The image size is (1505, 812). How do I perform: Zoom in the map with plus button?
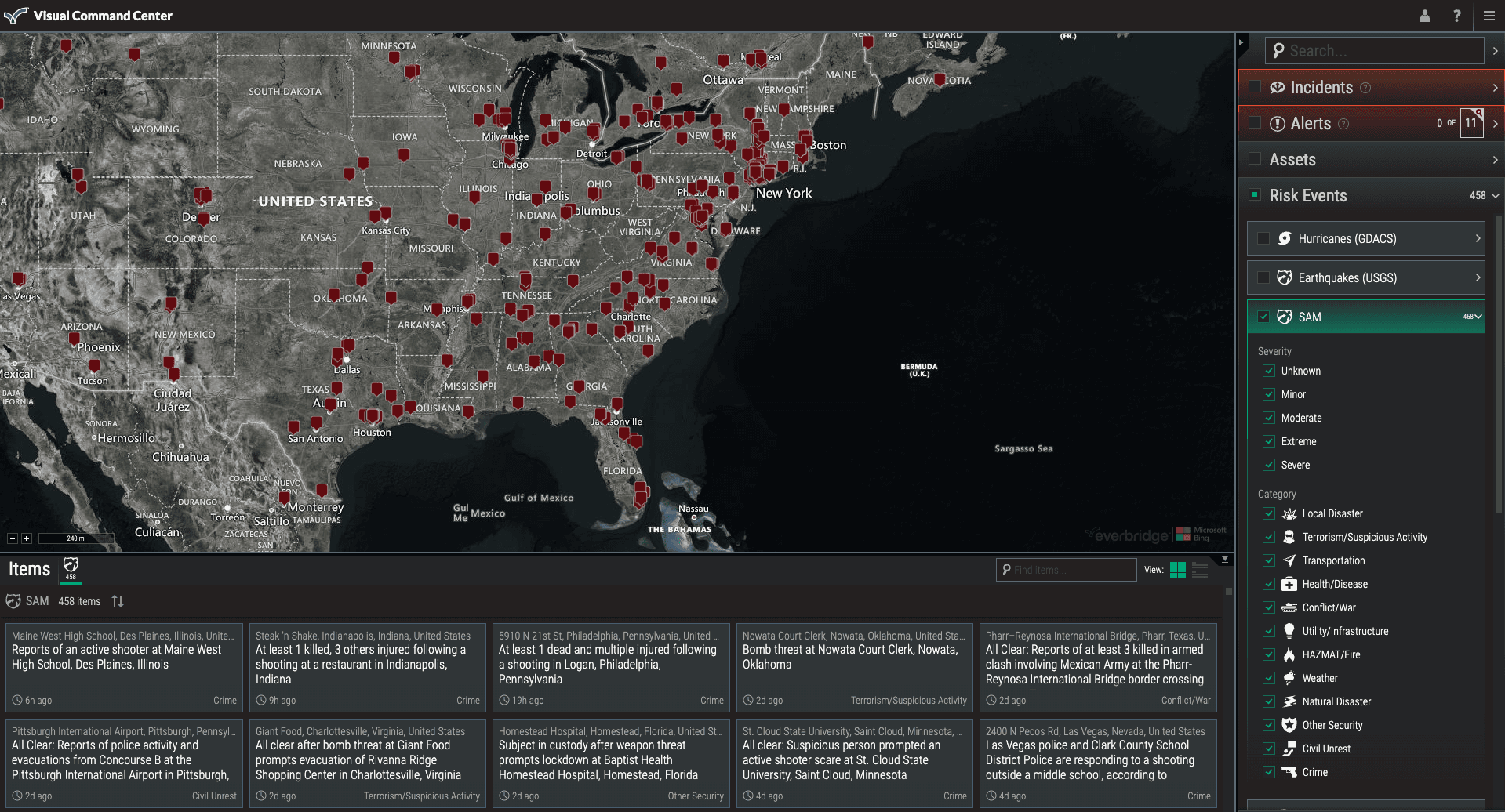[x=27, y=538]
